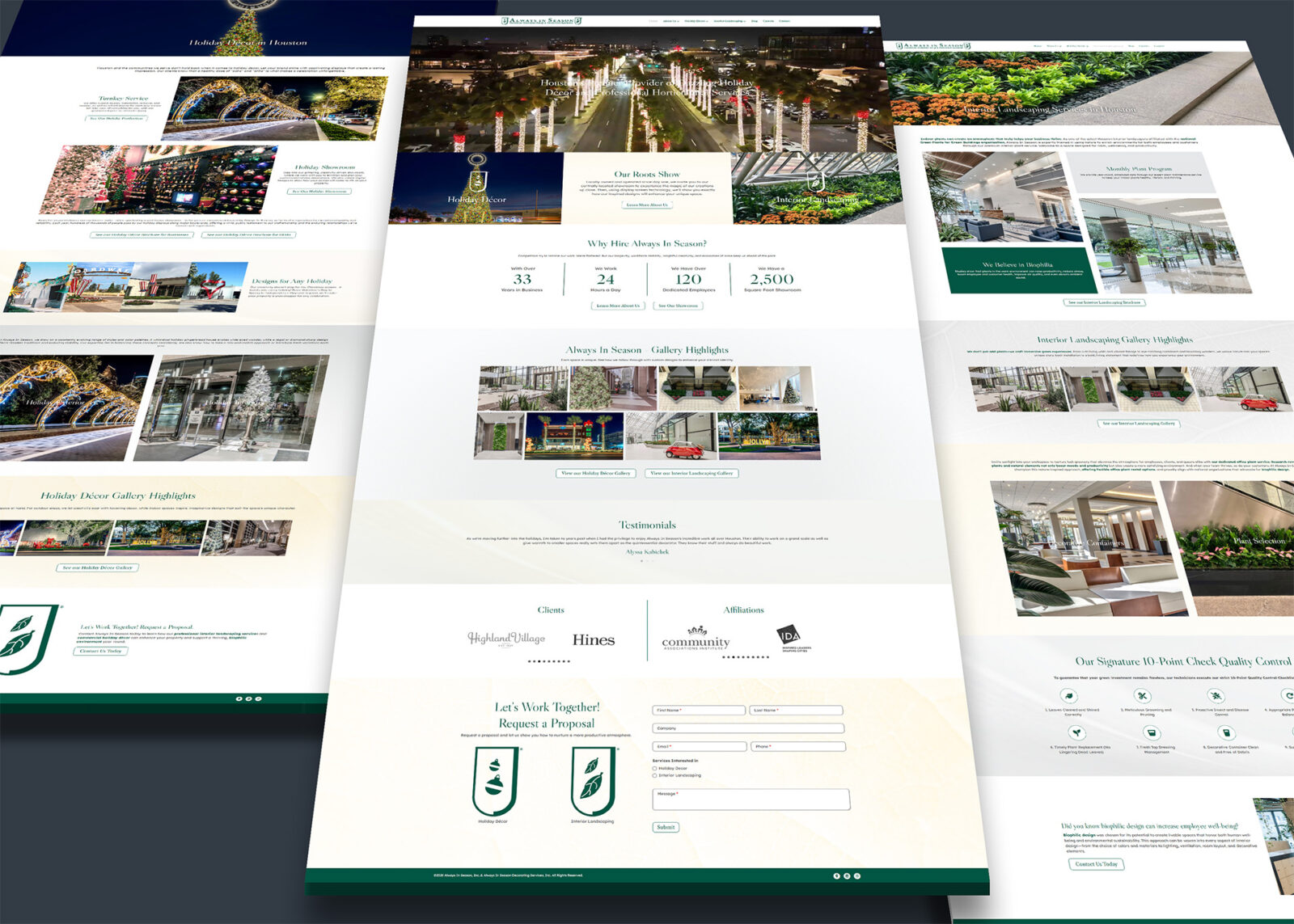1294x924 pixels.
Task: Click the Alyssa Kabichek testimonial name
Action: pos(647,552)
